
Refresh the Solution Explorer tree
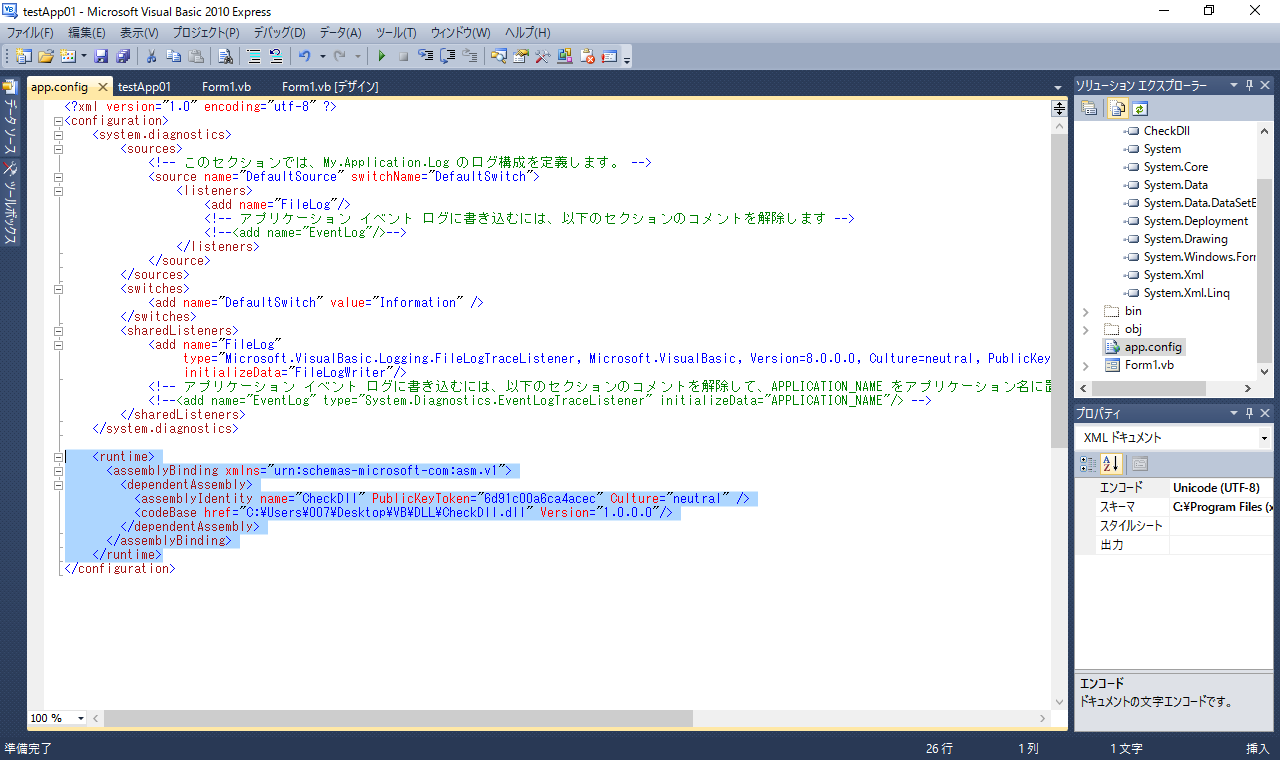click(x=1139, y=108)
